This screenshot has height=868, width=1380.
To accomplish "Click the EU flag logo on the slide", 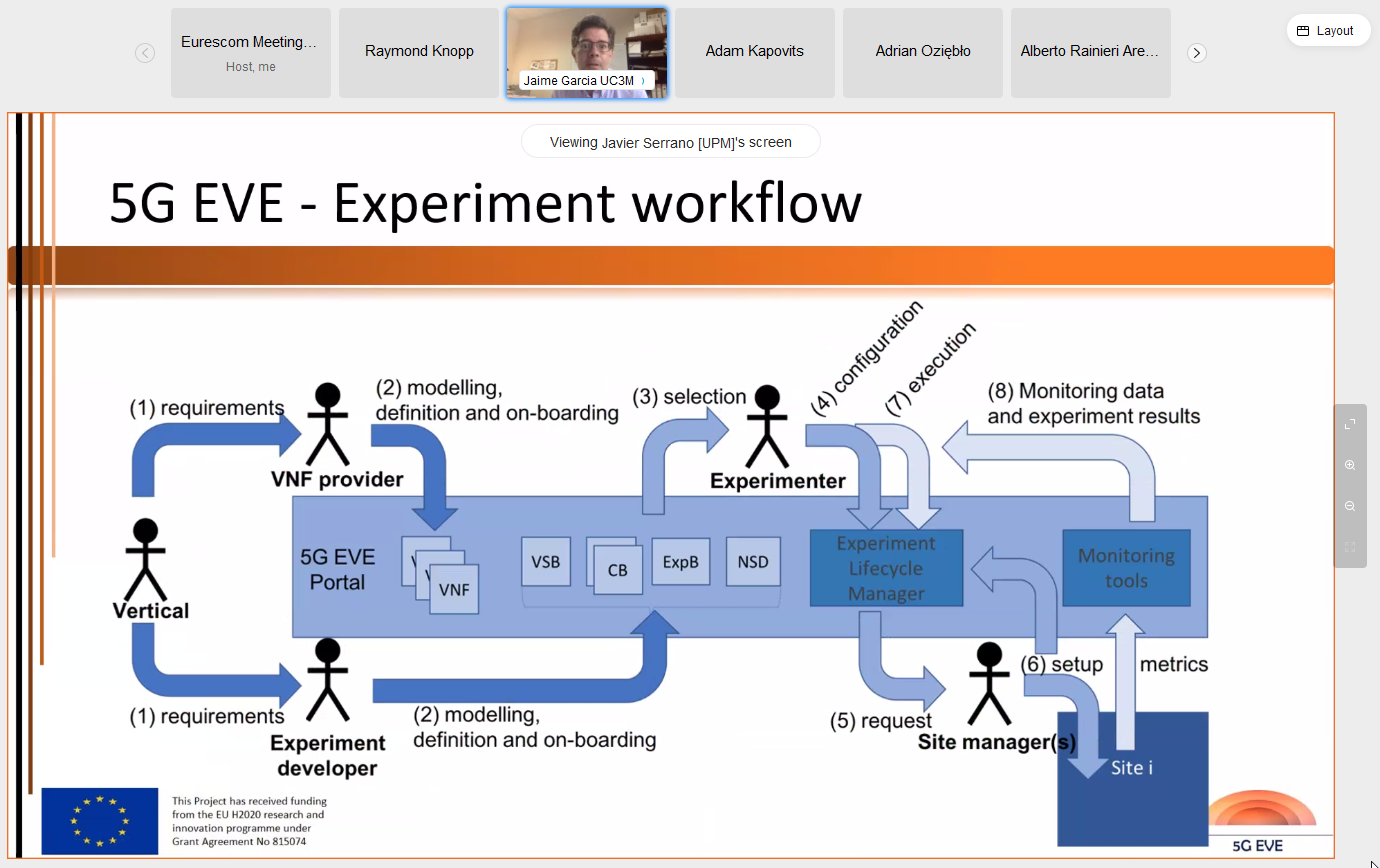I will [100, 821].
